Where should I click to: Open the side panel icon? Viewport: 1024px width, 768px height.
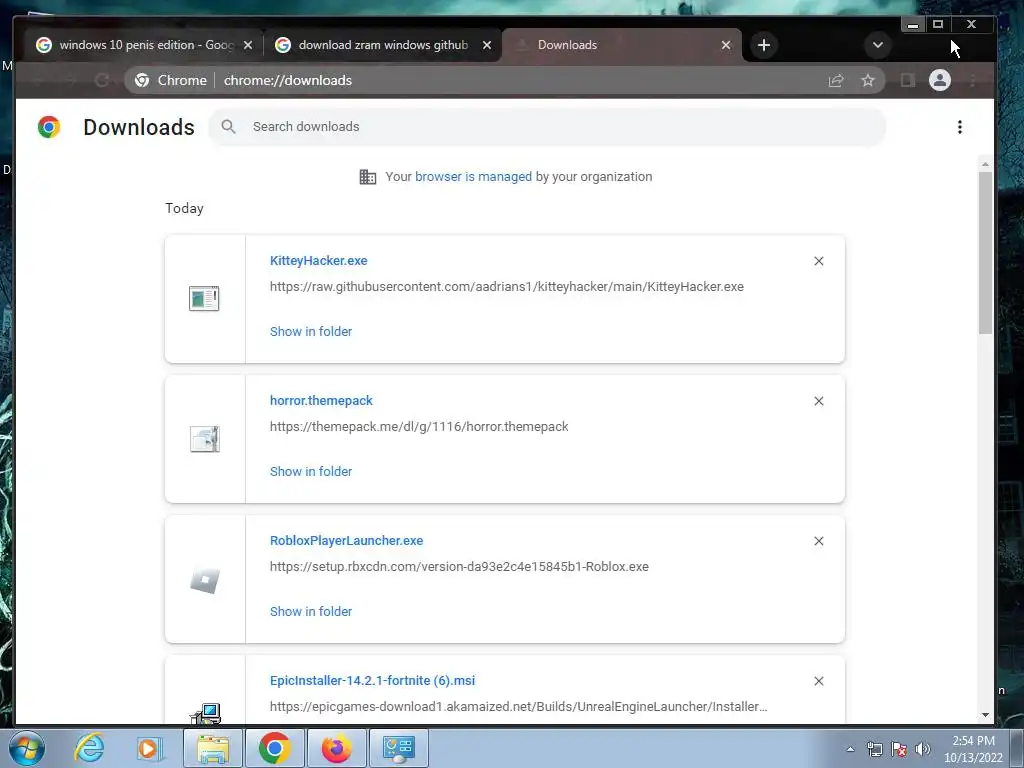907,80
